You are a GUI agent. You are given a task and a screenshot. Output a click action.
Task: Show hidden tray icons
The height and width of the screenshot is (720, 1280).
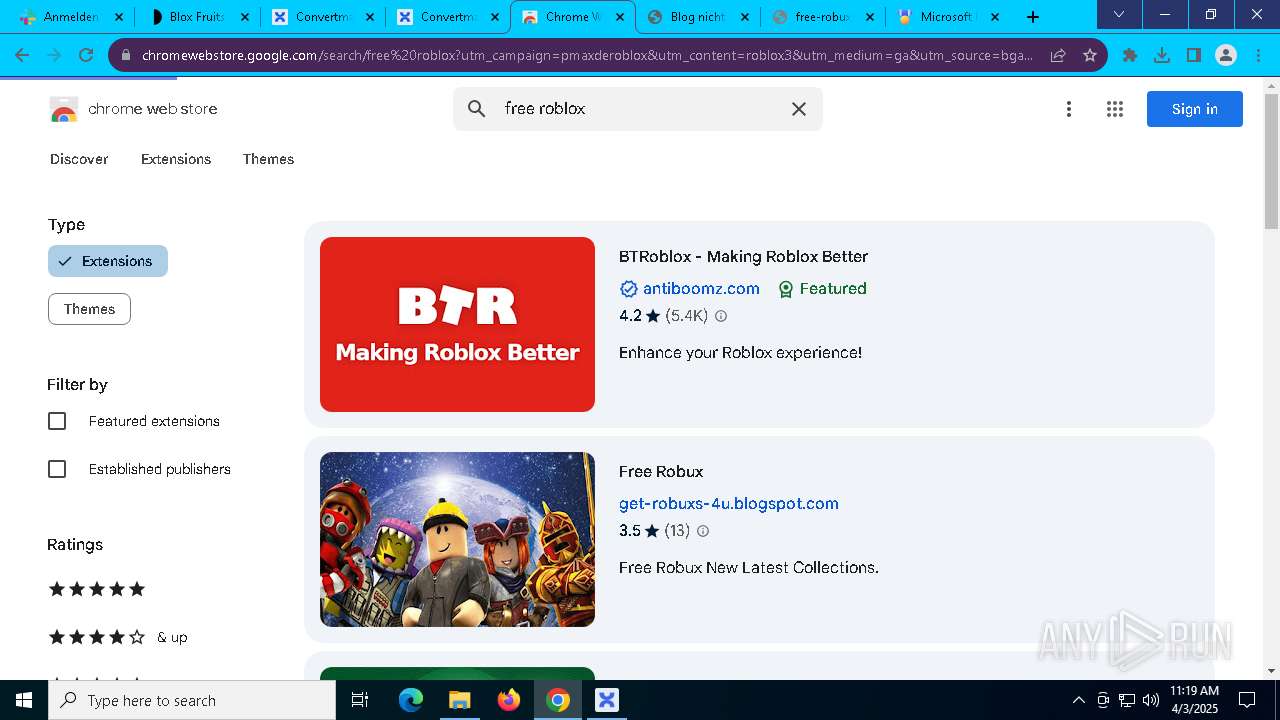(x=1078, y=700)
